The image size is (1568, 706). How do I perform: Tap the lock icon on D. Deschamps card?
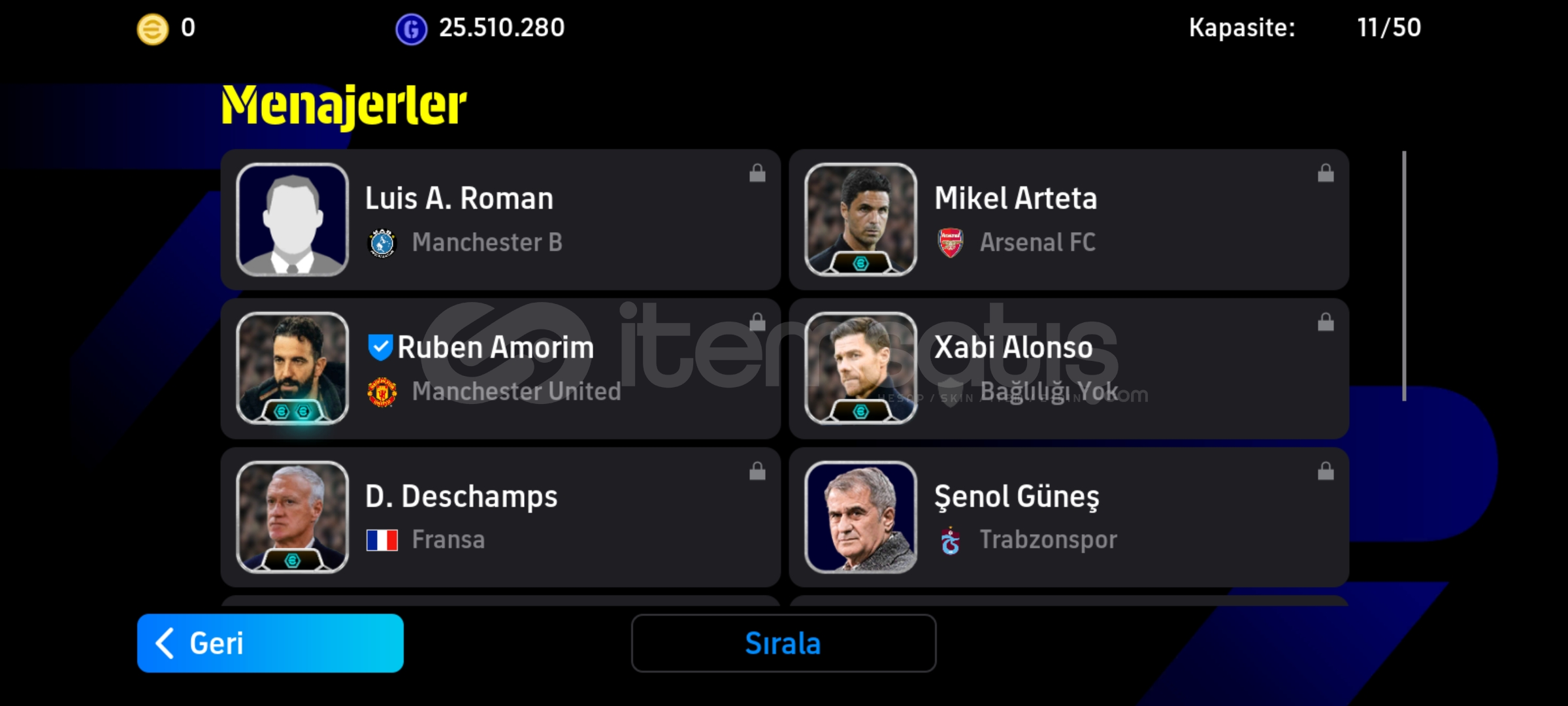click(757, 471)
